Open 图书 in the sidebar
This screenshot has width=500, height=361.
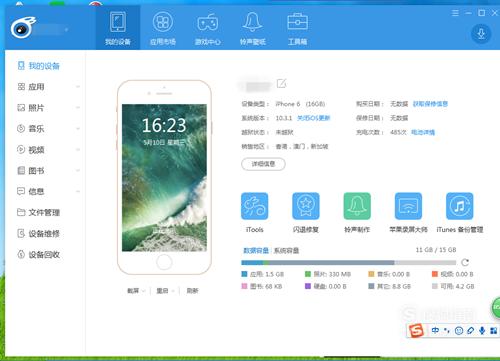31,171
